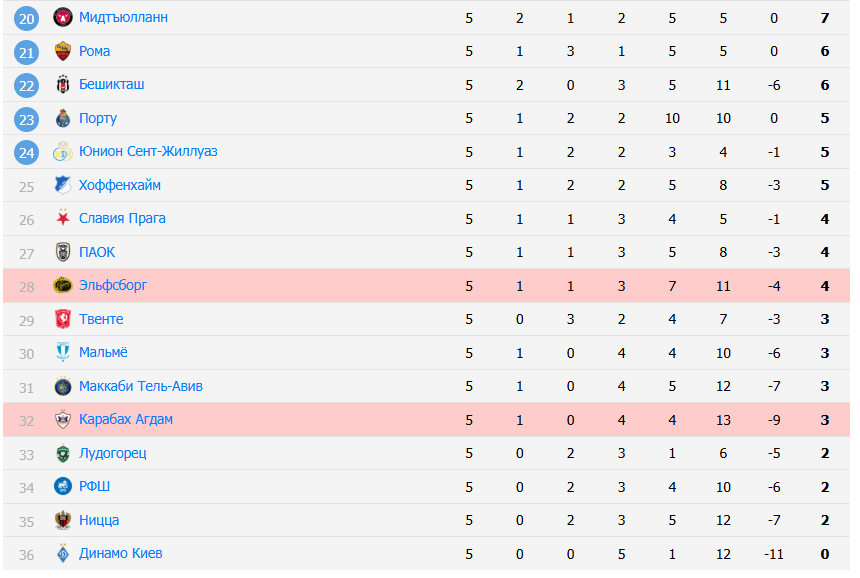Image resolution: width=860 pixels, height=578 pixels.
Task: Open the Маккаби Тель-Авив team link
Action: point(141,386)
